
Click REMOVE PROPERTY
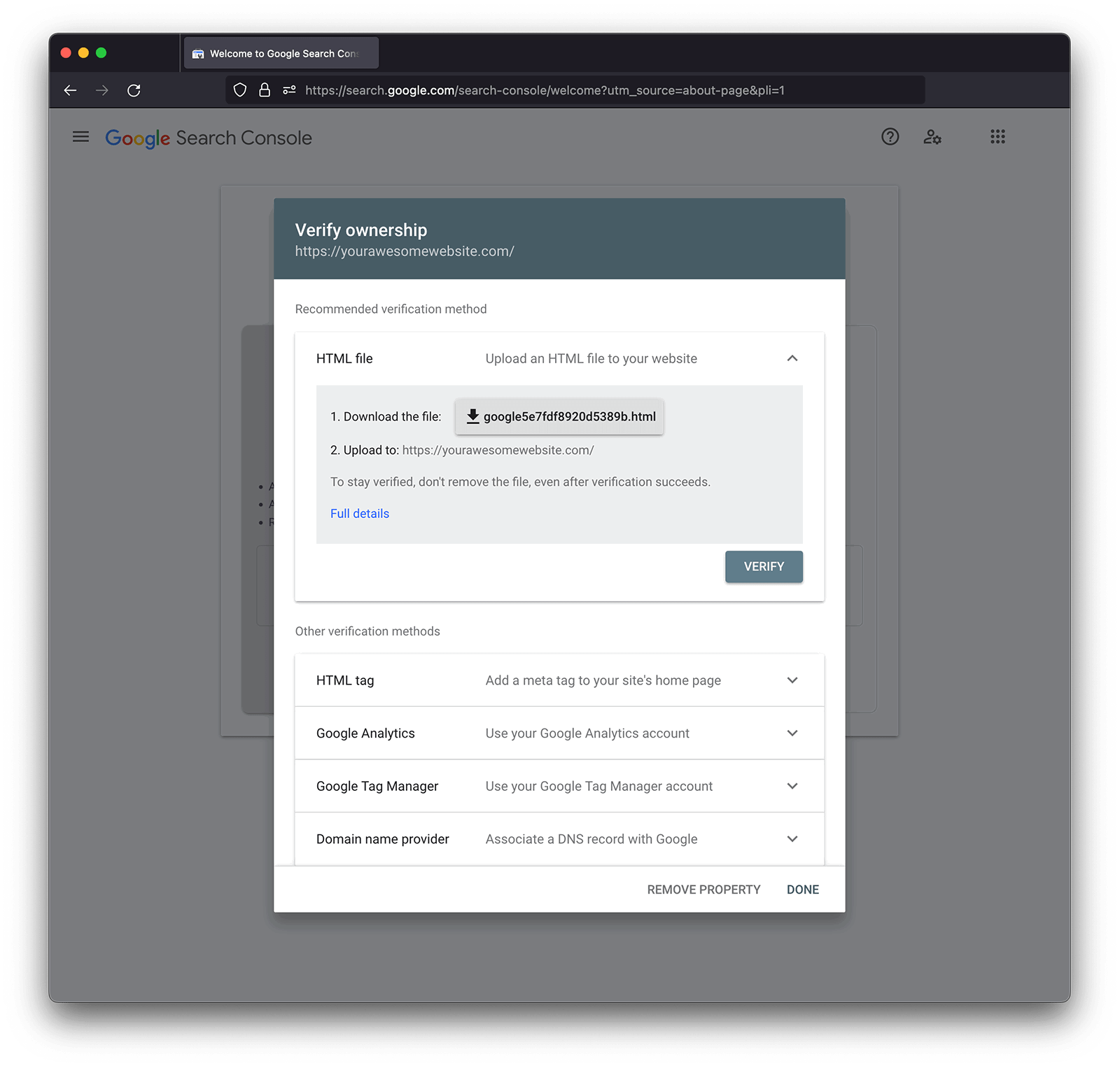tap(703, 890)
